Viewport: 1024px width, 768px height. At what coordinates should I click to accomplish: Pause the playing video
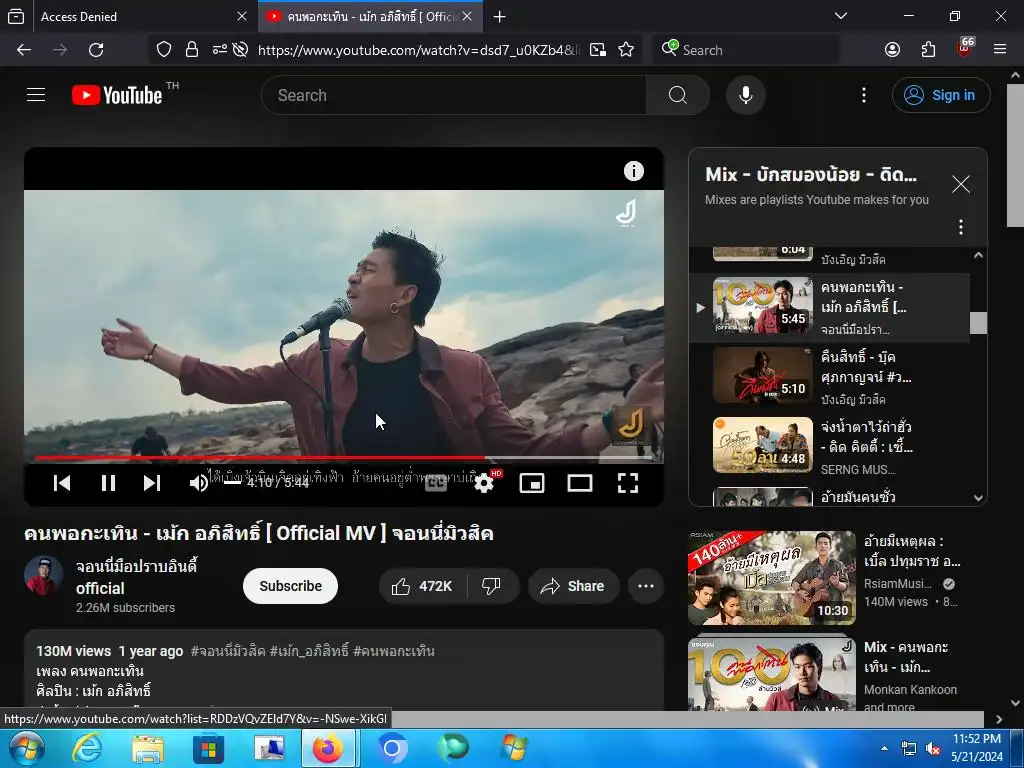(x=108, y=483)
